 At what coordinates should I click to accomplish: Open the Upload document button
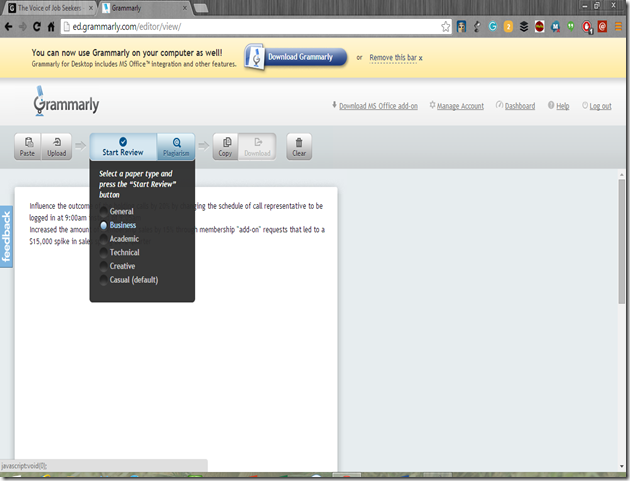pos(57,147)
